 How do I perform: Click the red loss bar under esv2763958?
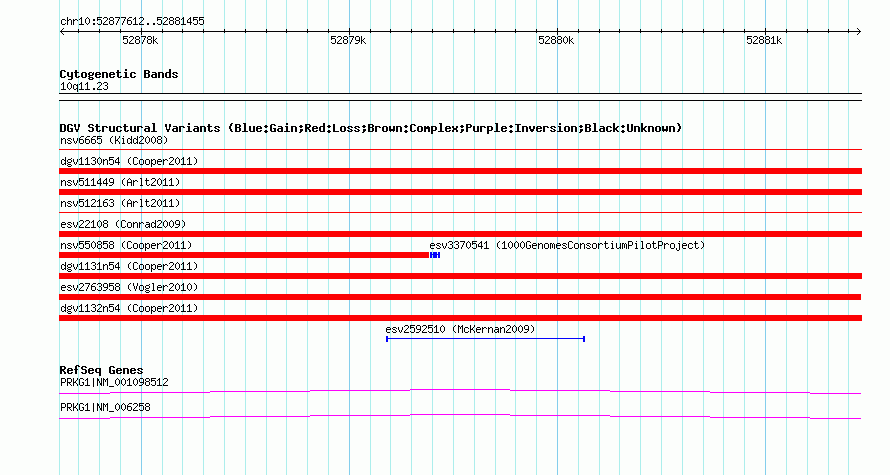[x=460, y=297]
